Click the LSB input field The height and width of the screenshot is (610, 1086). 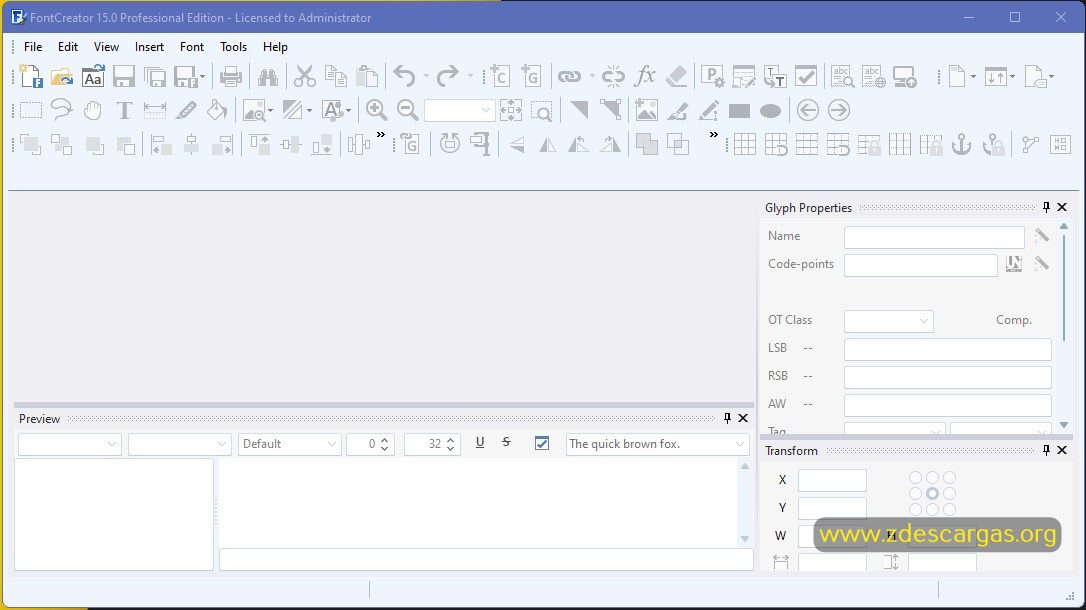(947, 349)
